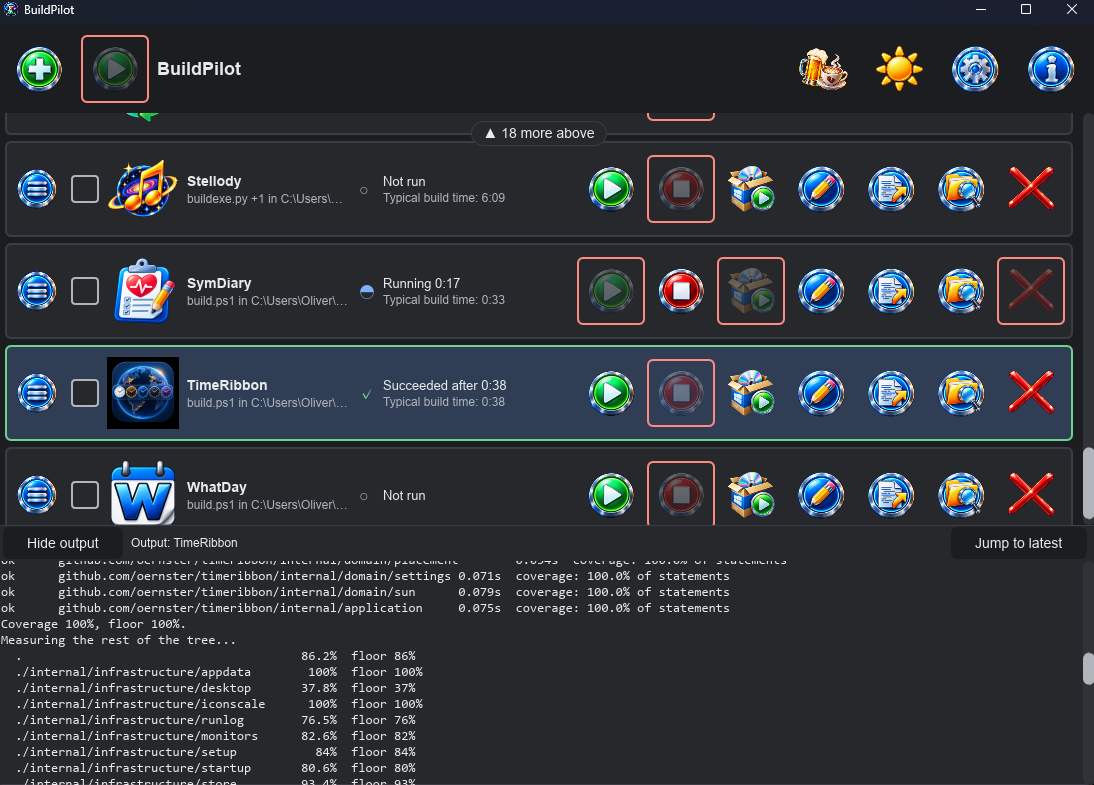Click SymDiary's dimmed red X delete icon

(1031, 291)
